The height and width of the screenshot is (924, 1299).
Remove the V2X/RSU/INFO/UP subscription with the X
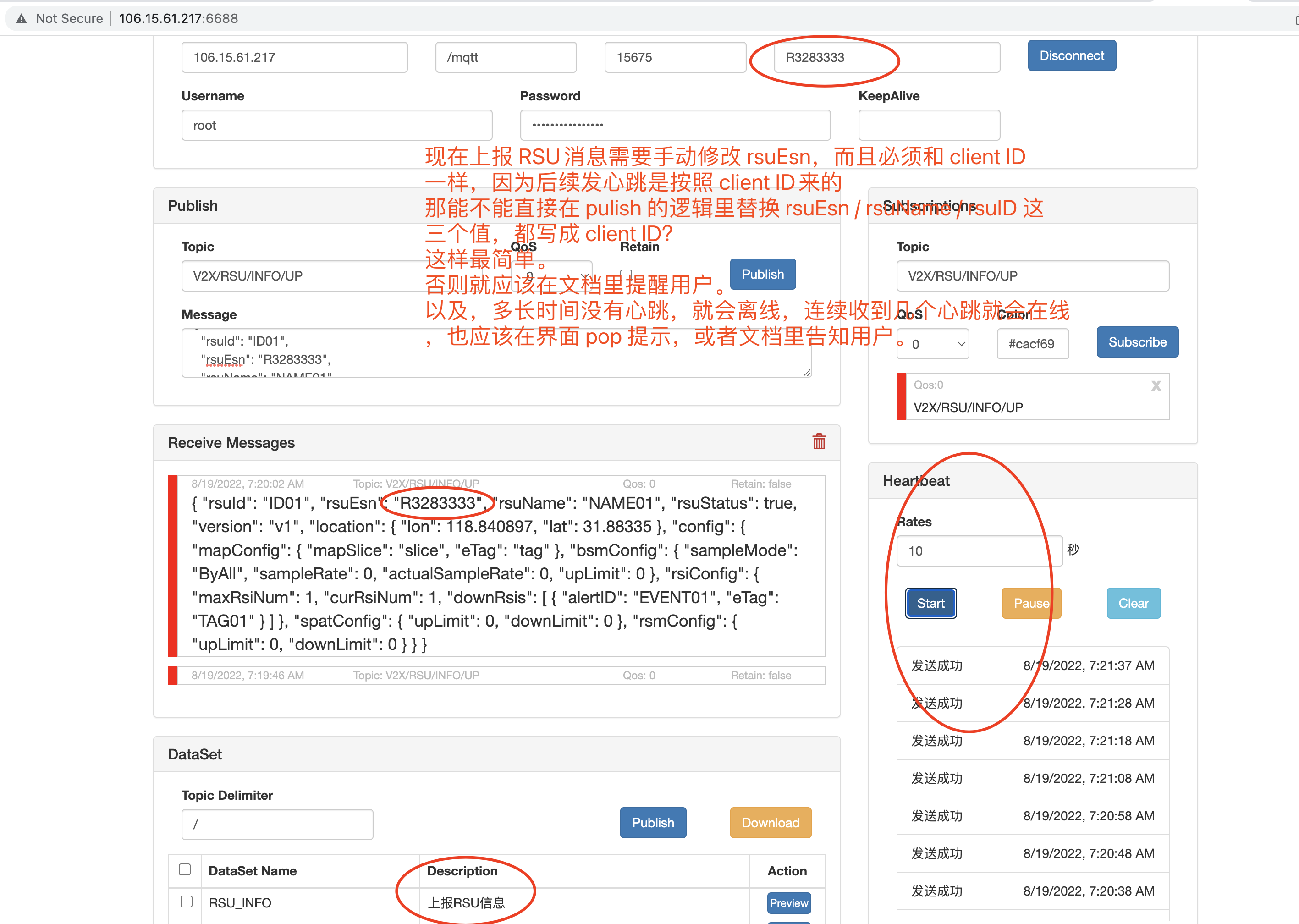[1156, 386]
